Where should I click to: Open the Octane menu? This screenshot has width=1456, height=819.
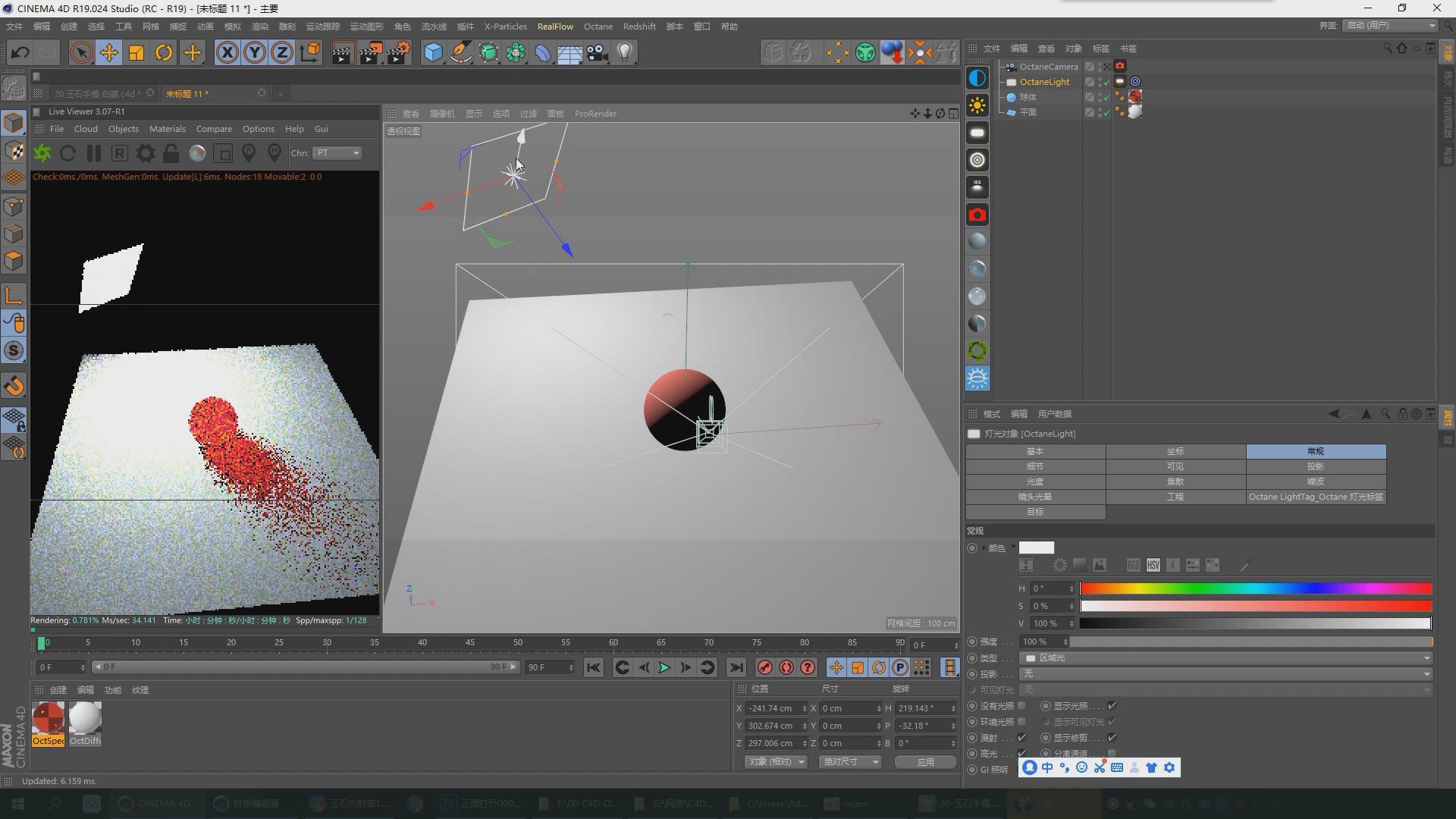coord(598,27)
